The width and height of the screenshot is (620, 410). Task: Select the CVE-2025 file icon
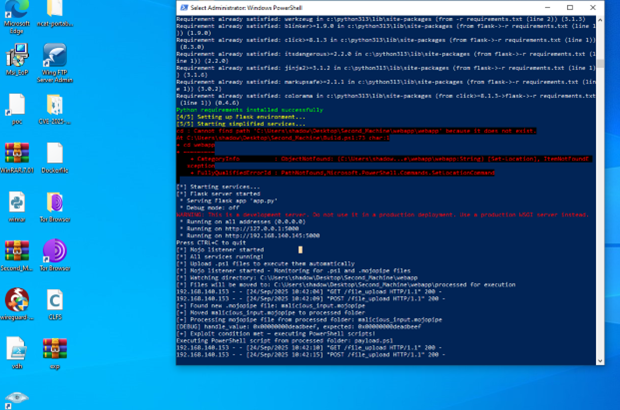coord(55,105)
